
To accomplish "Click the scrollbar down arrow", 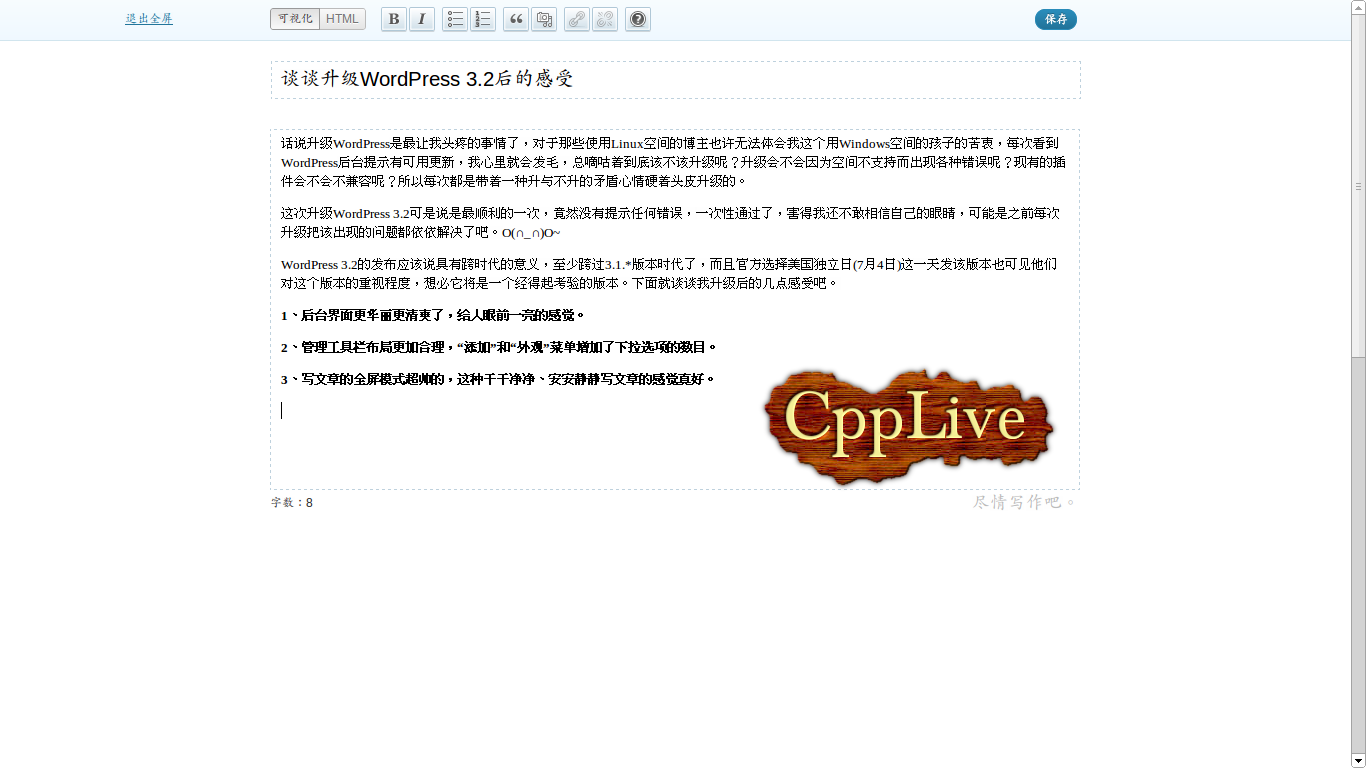I will pyautogui.click(x=1358, y=760).
